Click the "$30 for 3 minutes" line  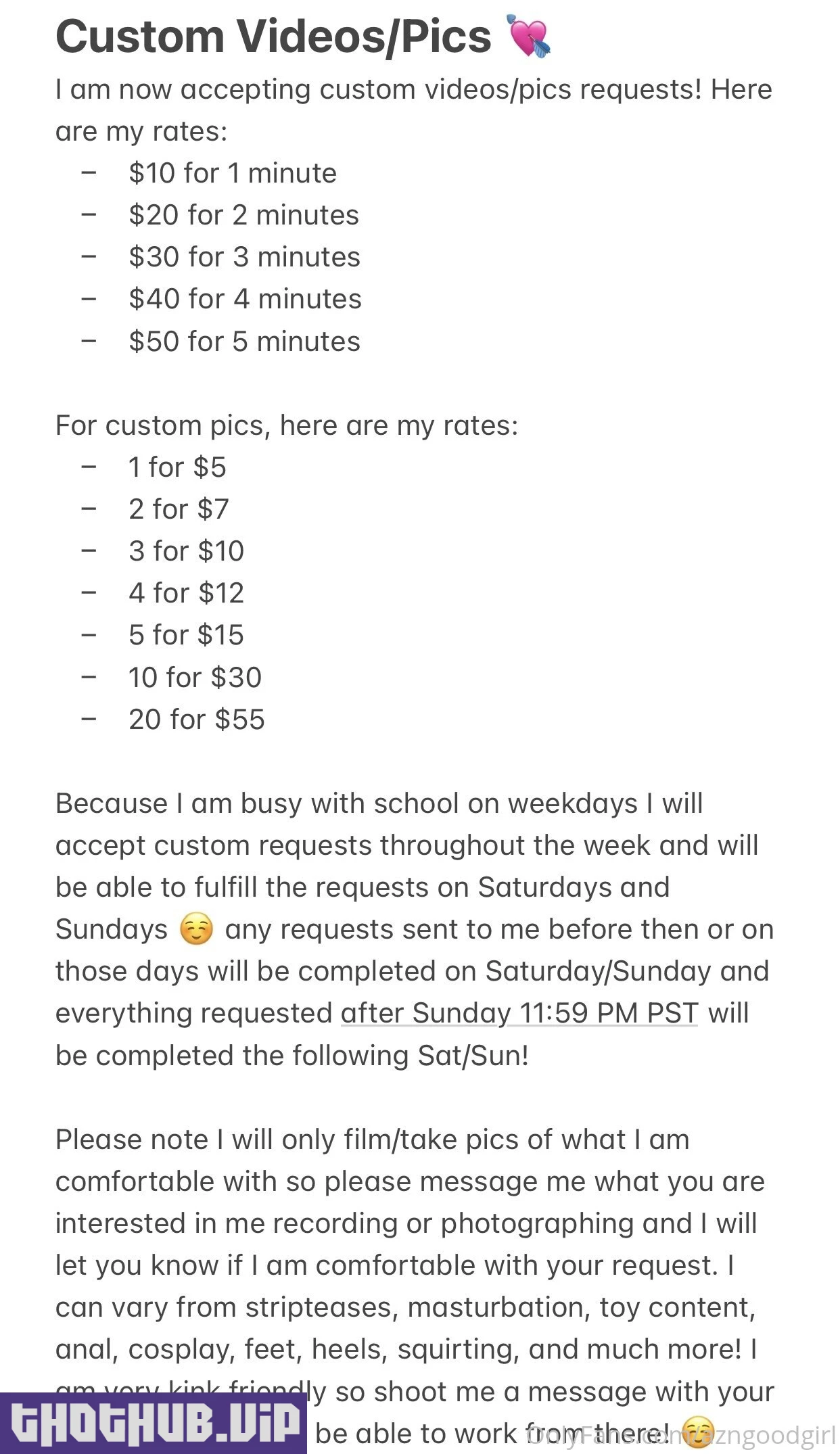pos(244,257)
